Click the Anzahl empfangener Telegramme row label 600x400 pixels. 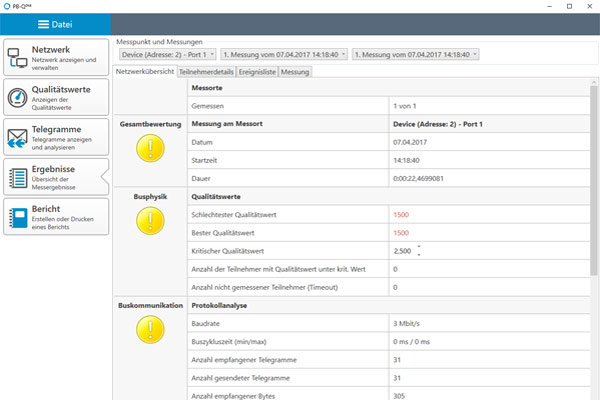coord(244,360)
